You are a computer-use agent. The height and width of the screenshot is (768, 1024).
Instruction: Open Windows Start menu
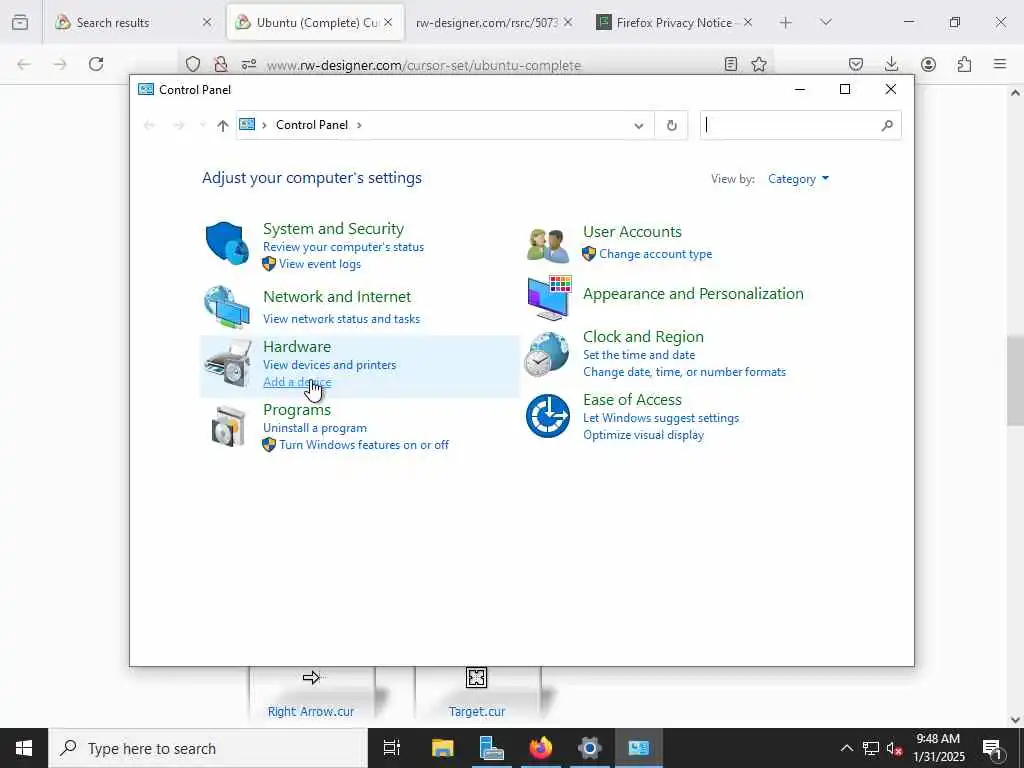coord(24,748)
